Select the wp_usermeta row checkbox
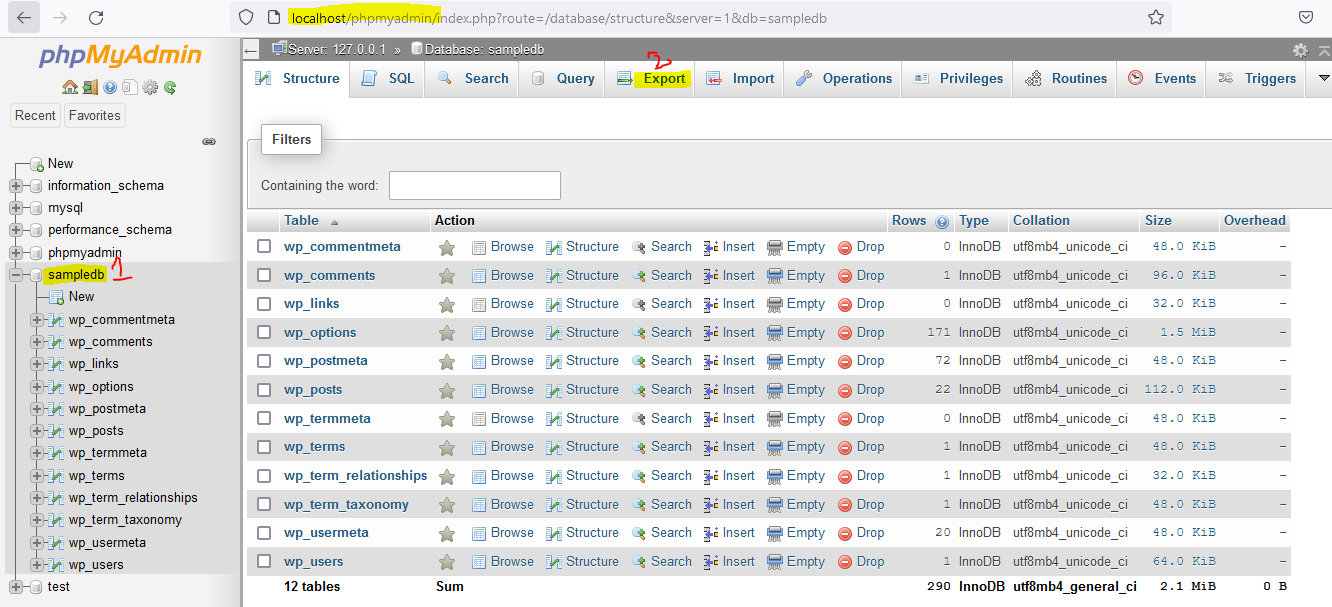Image resolution: width=1332 pixels, height=607 pixels. pos(264,532)
